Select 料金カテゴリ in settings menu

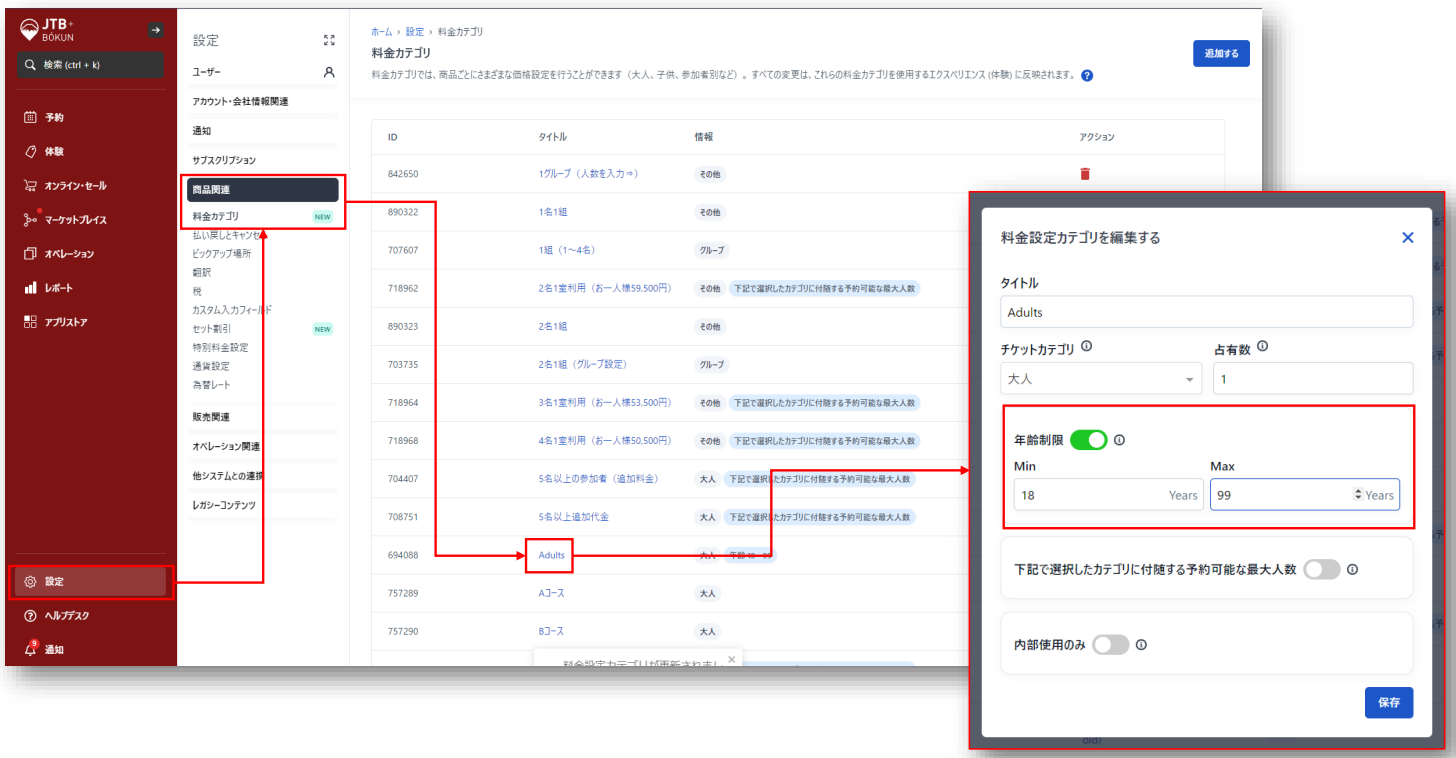tap(216, 216)
